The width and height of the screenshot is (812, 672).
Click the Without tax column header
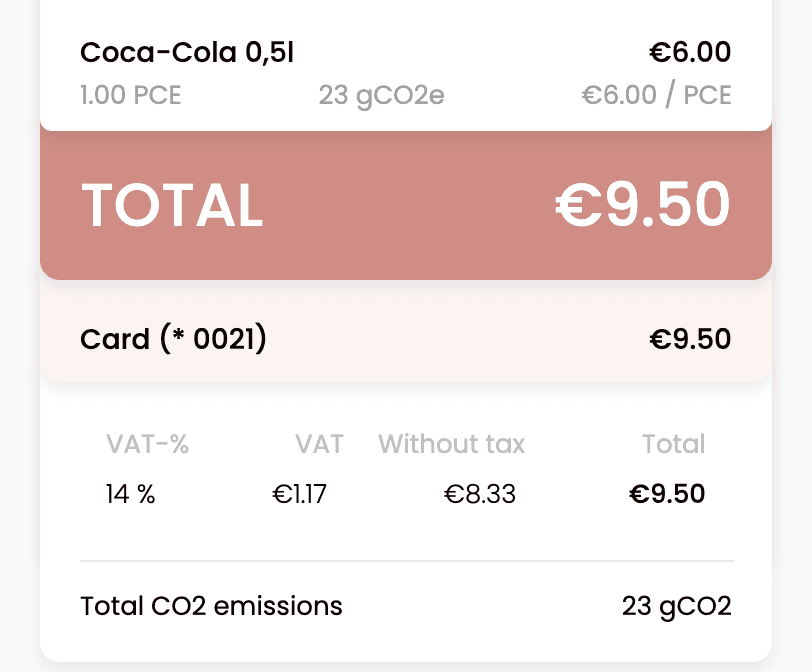(451, 445)
